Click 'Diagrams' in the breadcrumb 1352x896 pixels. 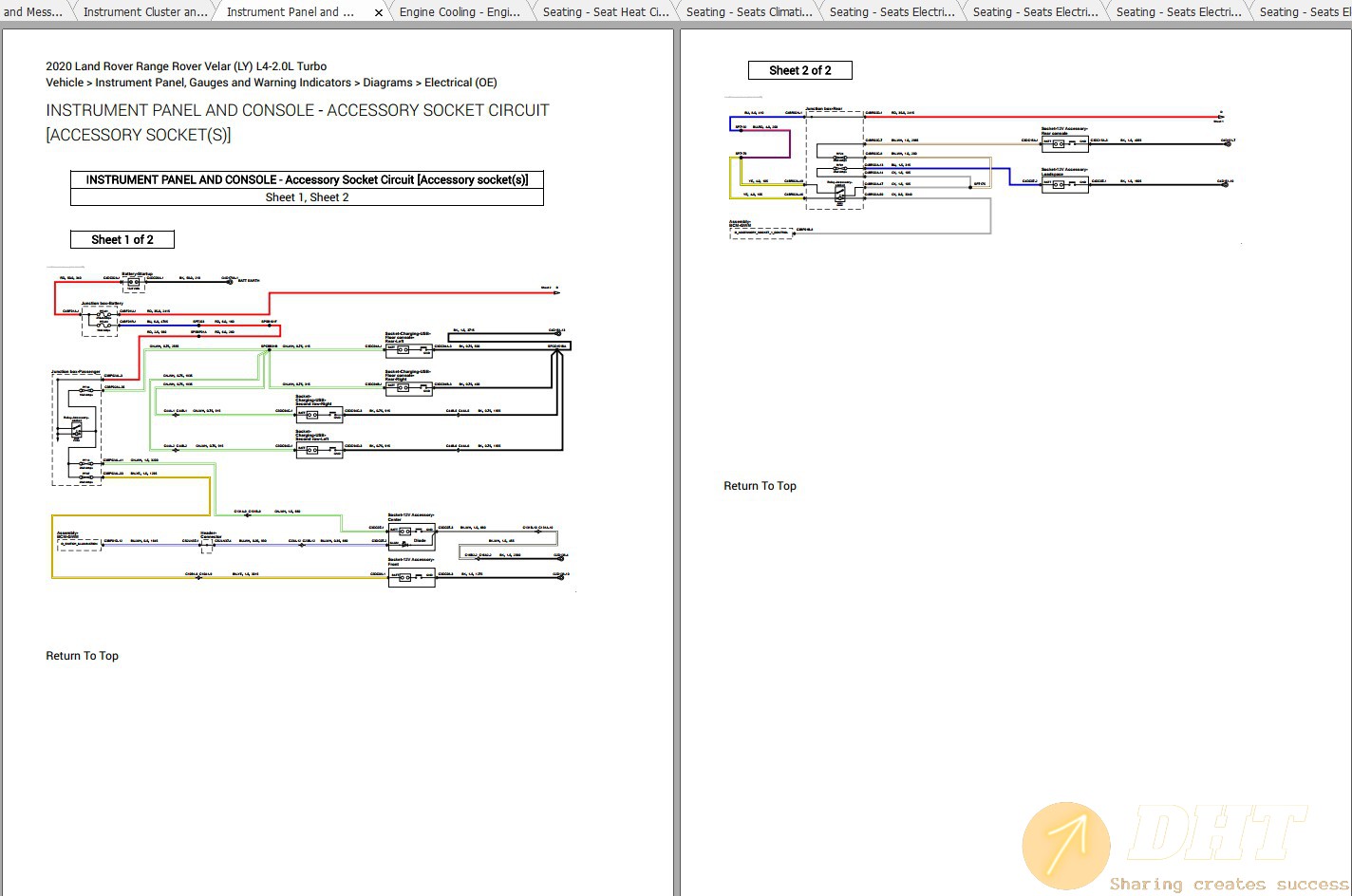(387, 83)
